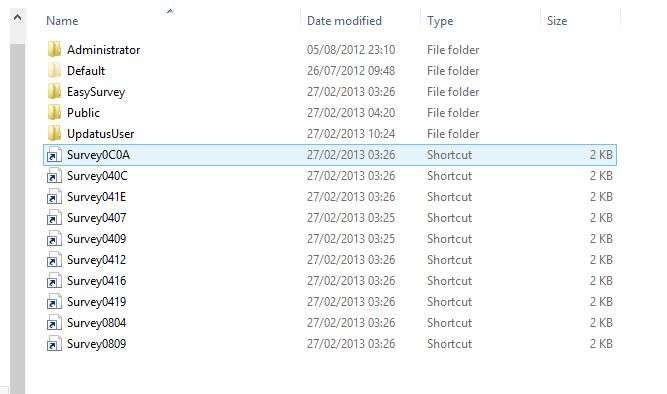Screen dimensions: 667x394
Task: Click the scroll up arrow of the scrollbar
Action: (x=17, y=17)
